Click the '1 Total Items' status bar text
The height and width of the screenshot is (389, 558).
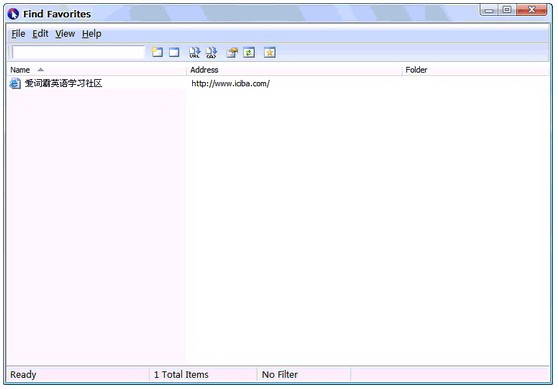[181, 374]
